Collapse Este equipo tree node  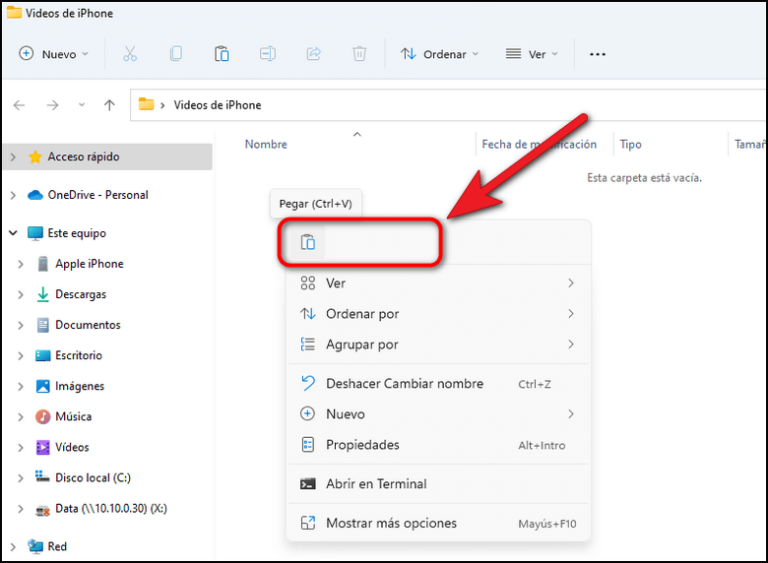point(13,233)
